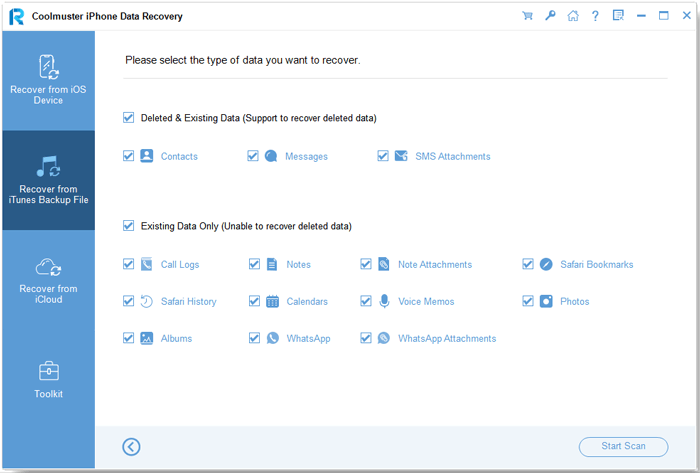Select Recover from iCloud tab

[x=48, y=279]
